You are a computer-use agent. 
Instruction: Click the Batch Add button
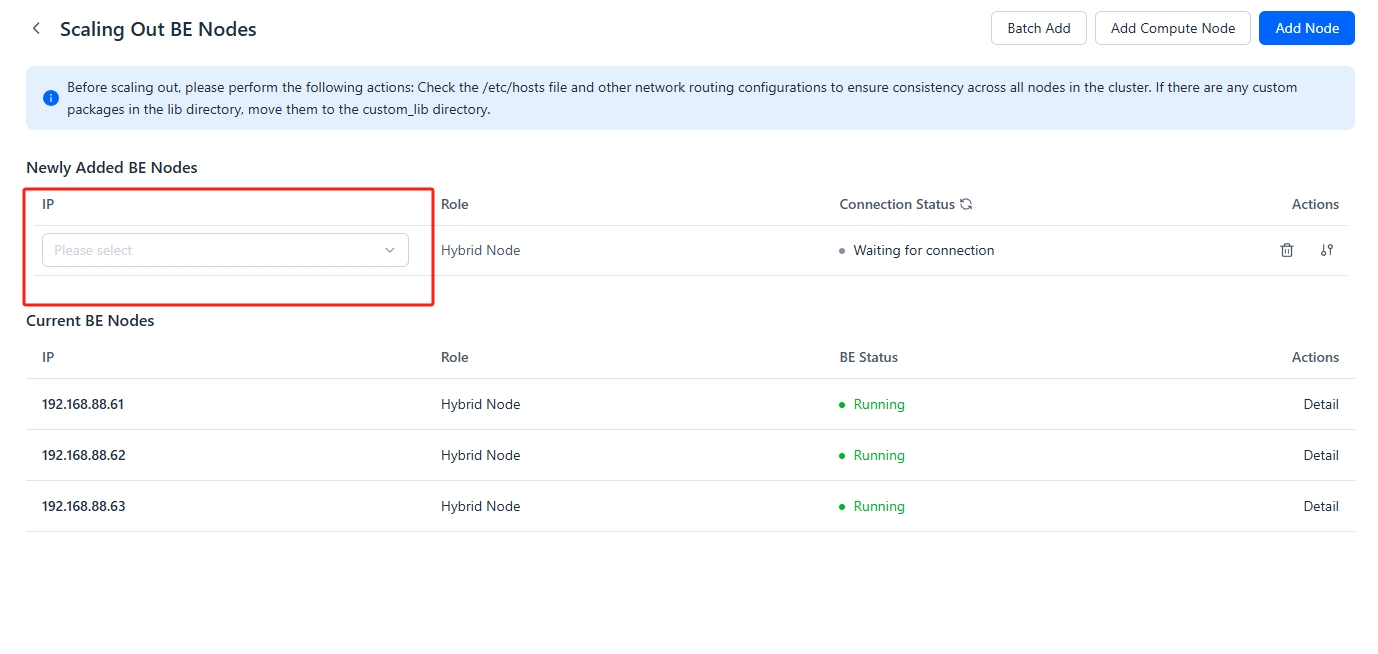[x=1038, y=28]
